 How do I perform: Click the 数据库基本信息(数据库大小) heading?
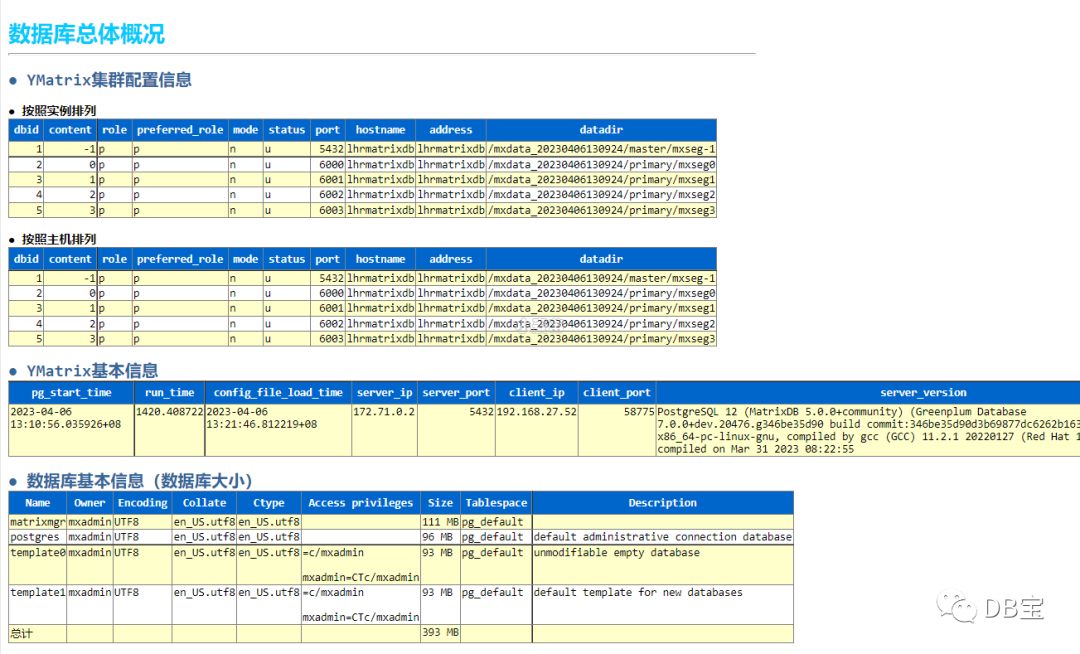click(139, 480)
